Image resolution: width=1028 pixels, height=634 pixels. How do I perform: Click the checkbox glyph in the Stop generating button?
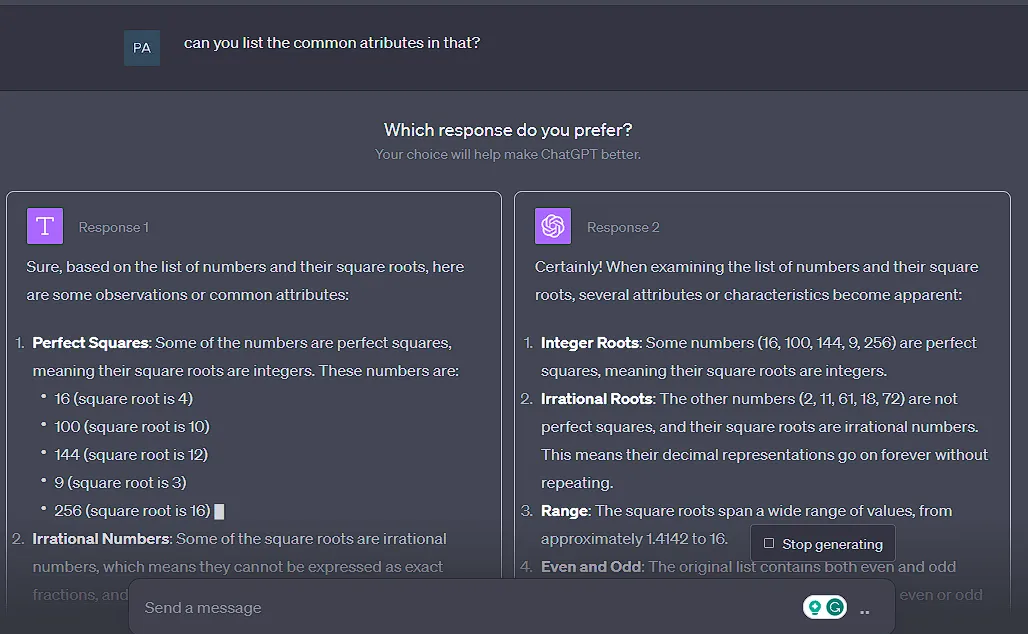click(x=768, y=543)
